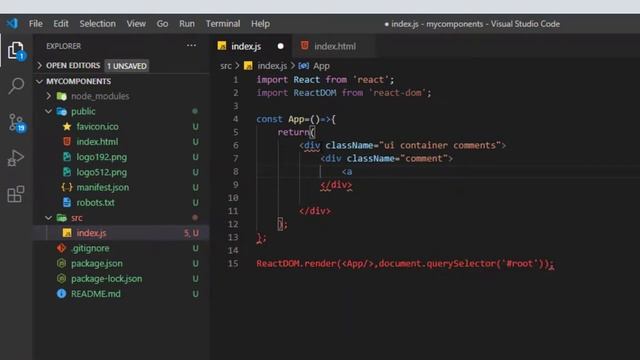Click the JS icon beside index.js in tree
640x360 pixels.
pyautogui.click(x=67, y=233)
